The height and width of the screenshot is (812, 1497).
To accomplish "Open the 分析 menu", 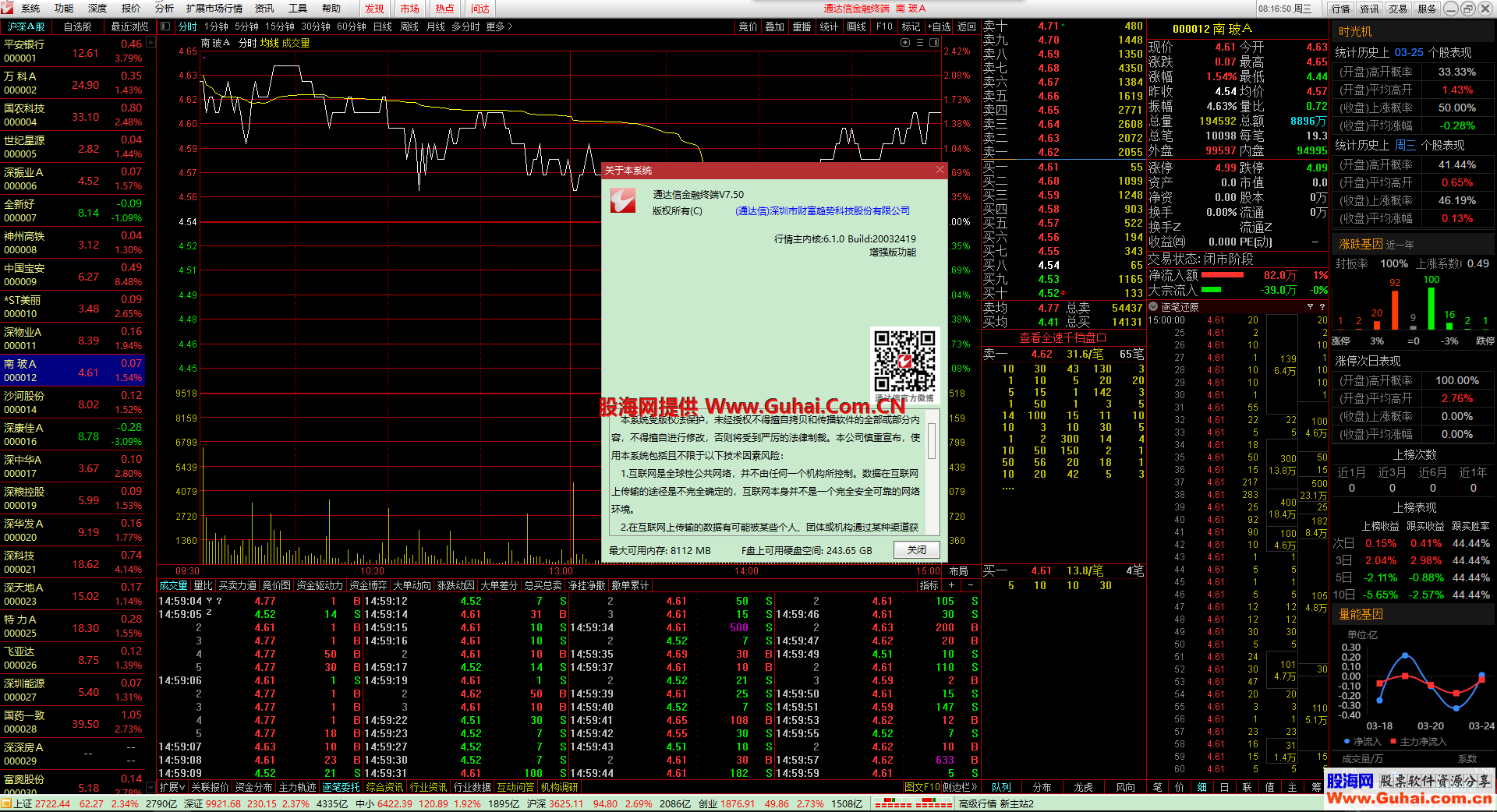I will (165, 9).
